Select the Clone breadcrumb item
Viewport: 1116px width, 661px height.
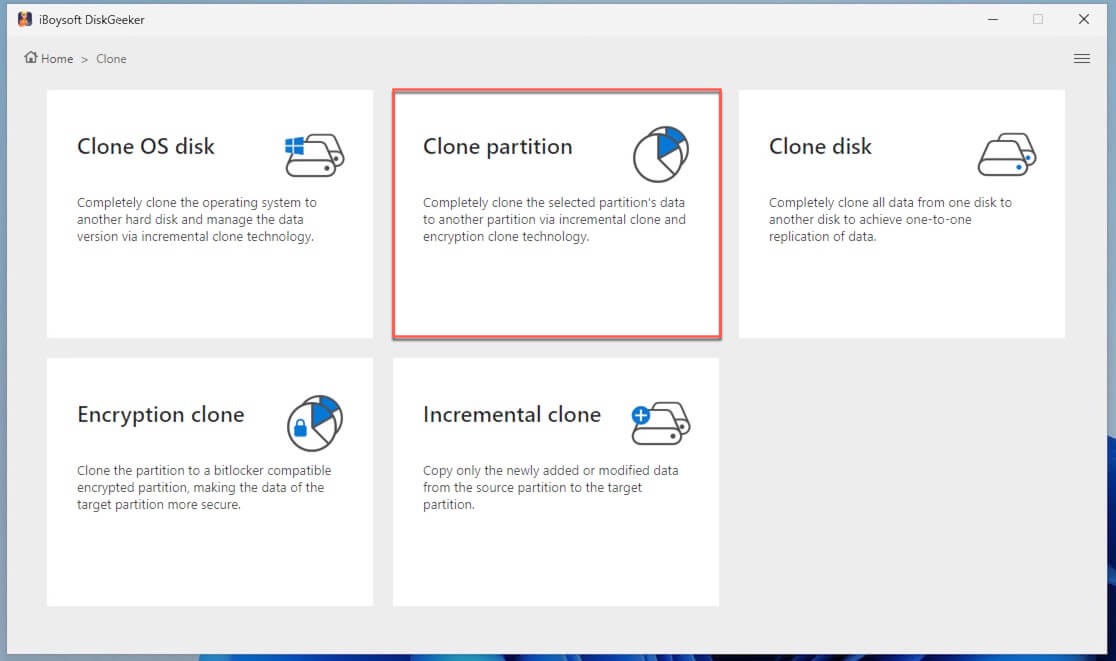tap(111, 58)
